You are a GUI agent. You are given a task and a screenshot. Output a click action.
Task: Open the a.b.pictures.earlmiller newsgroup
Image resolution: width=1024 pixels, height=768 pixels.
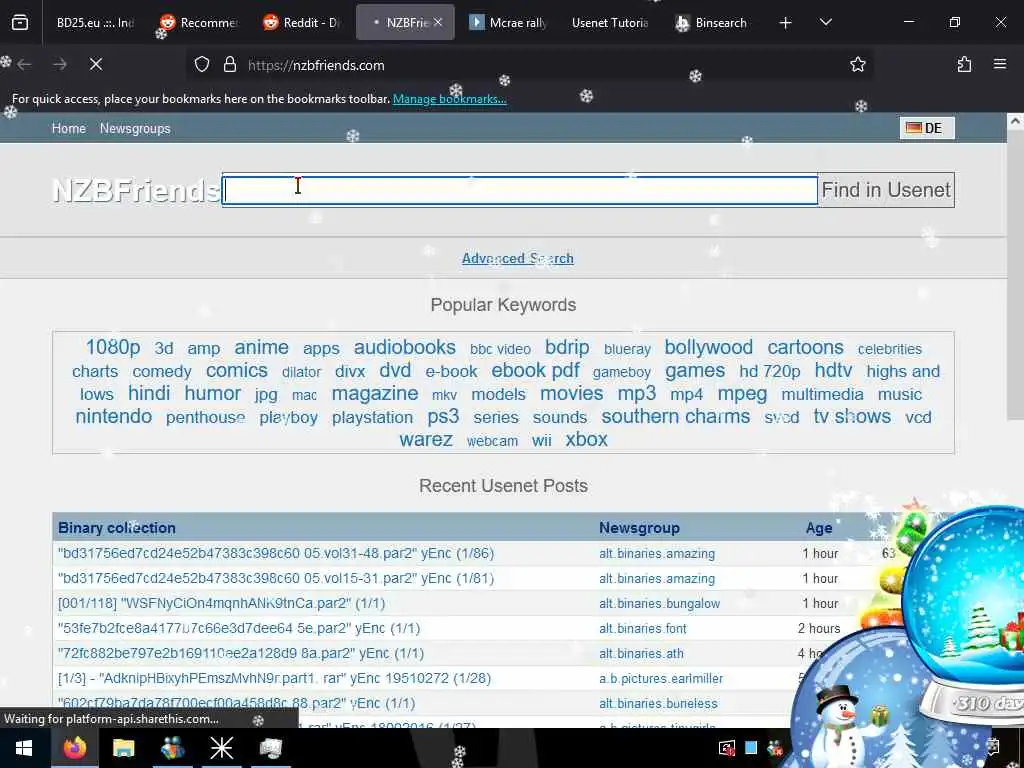(661, 679)
